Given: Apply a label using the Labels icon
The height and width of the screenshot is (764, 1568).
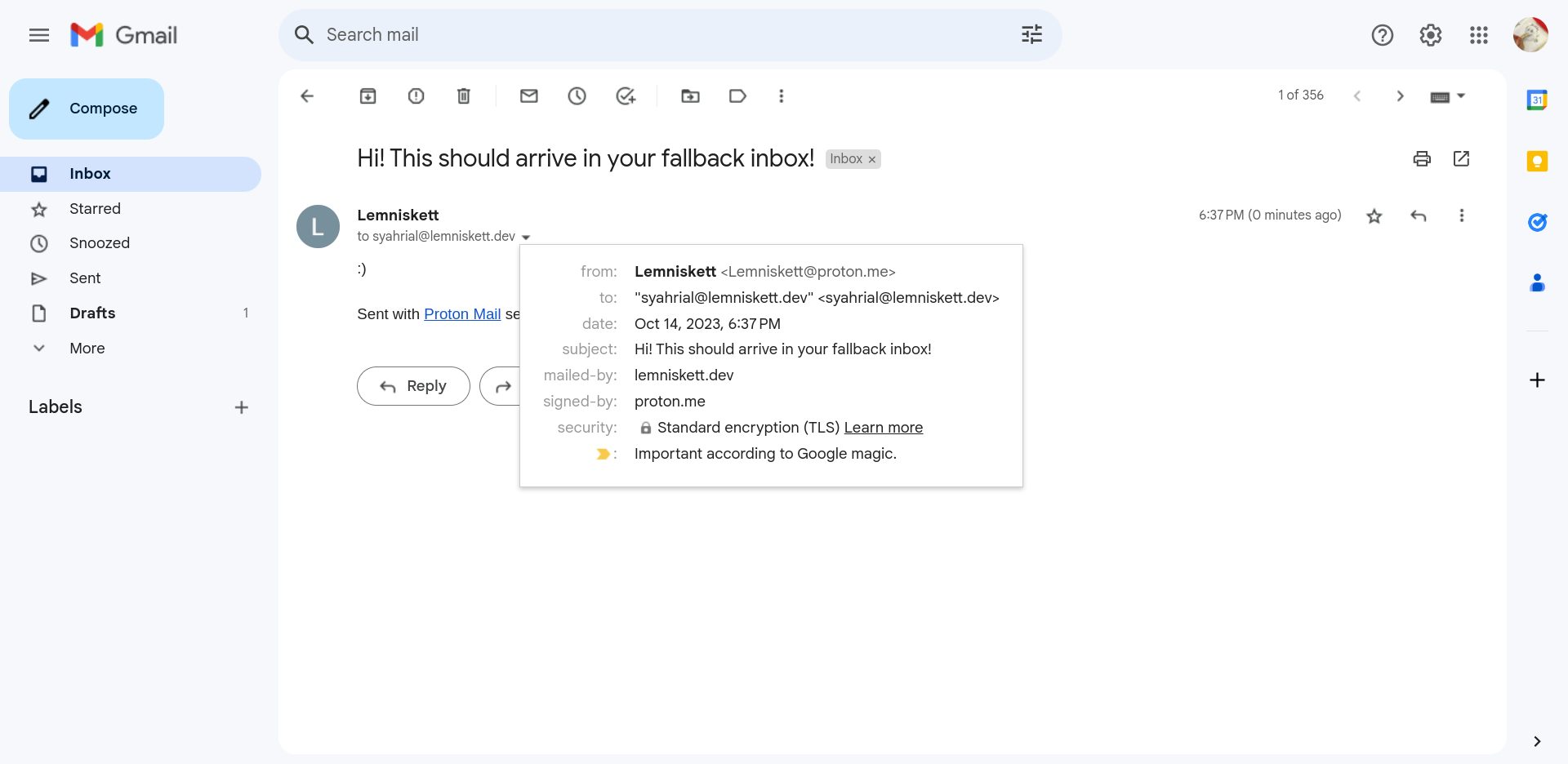Looking at the screenshot, I should point(738,96).
